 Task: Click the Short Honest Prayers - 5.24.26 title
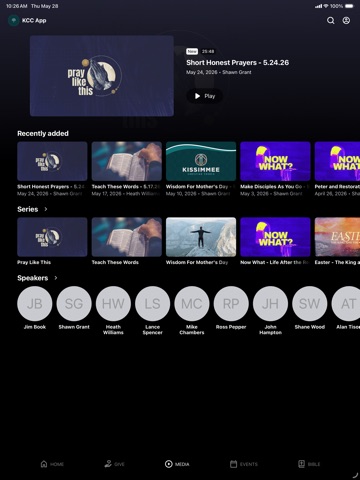pyautogui.click(x=237, y=63)
